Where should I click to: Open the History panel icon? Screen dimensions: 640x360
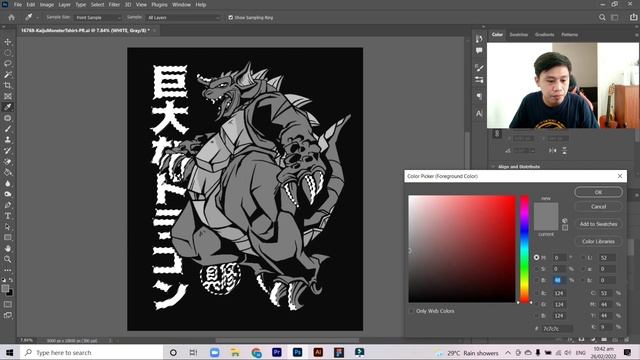[x=479, y=39]
